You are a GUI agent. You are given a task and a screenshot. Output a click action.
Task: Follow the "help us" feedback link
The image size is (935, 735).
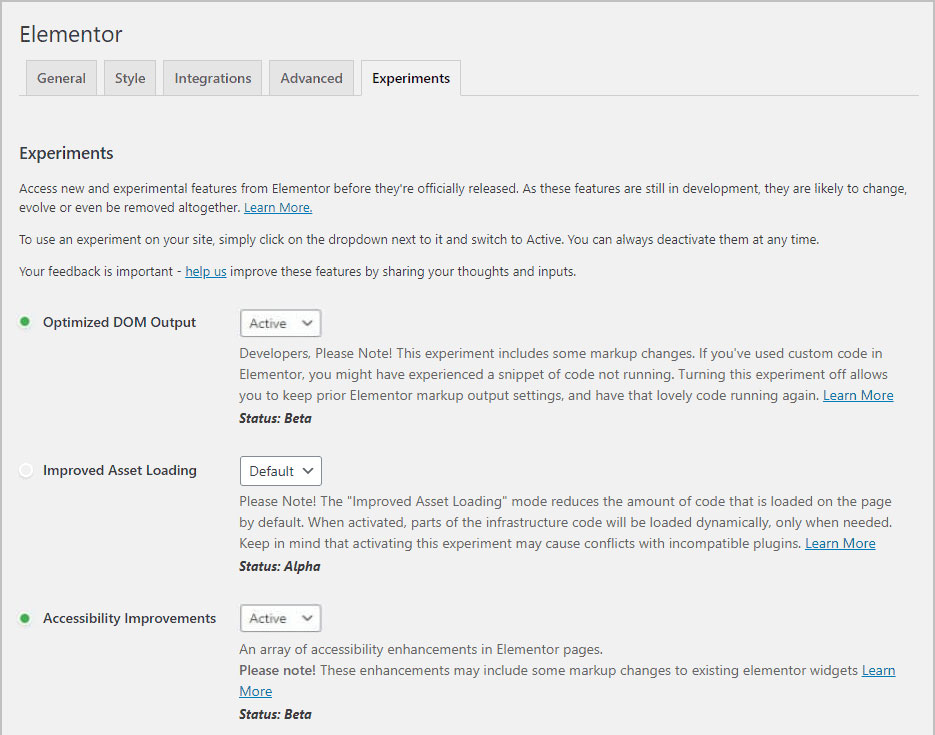[x=206, y=271]
